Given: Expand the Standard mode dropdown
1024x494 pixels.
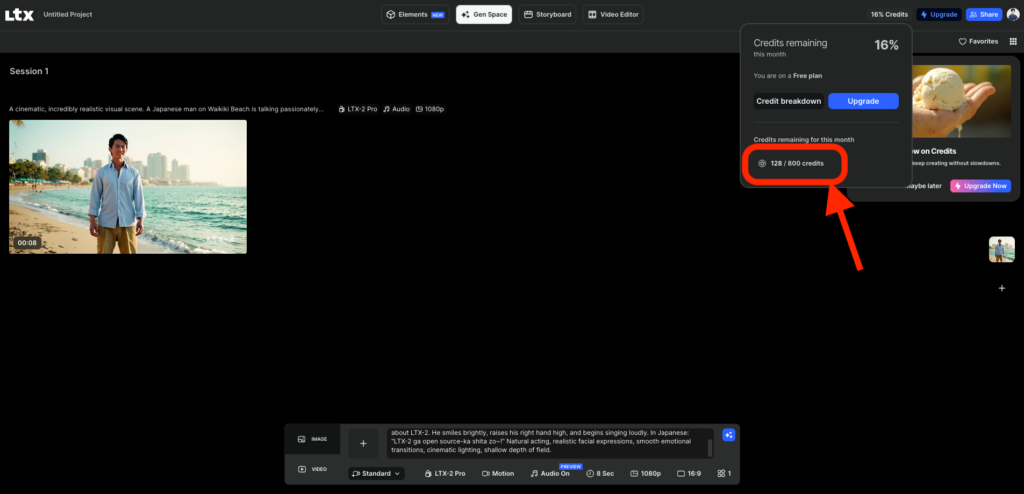Looking at the screenshot, I should [376, 473].
